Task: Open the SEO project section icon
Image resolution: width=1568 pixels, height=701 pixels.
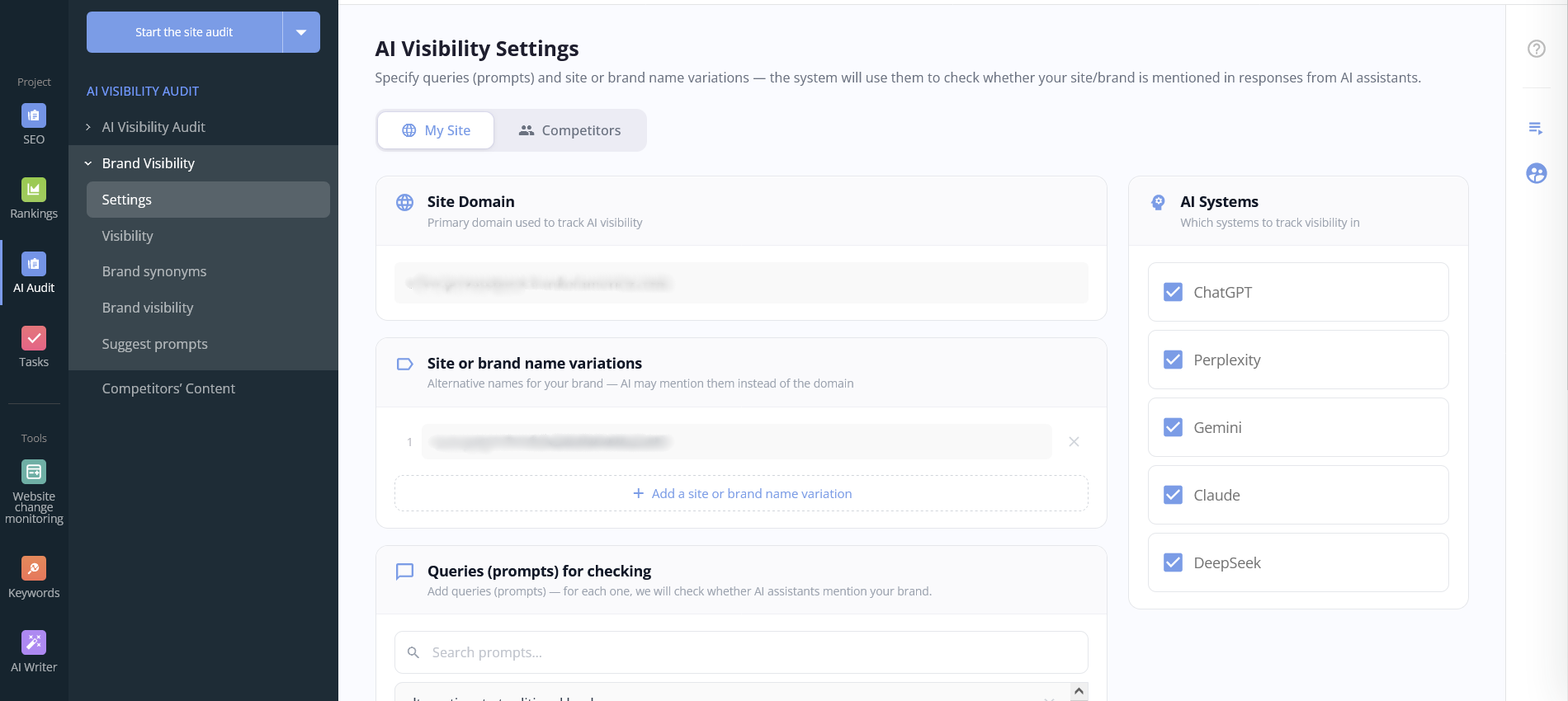Action: [34, 115]
